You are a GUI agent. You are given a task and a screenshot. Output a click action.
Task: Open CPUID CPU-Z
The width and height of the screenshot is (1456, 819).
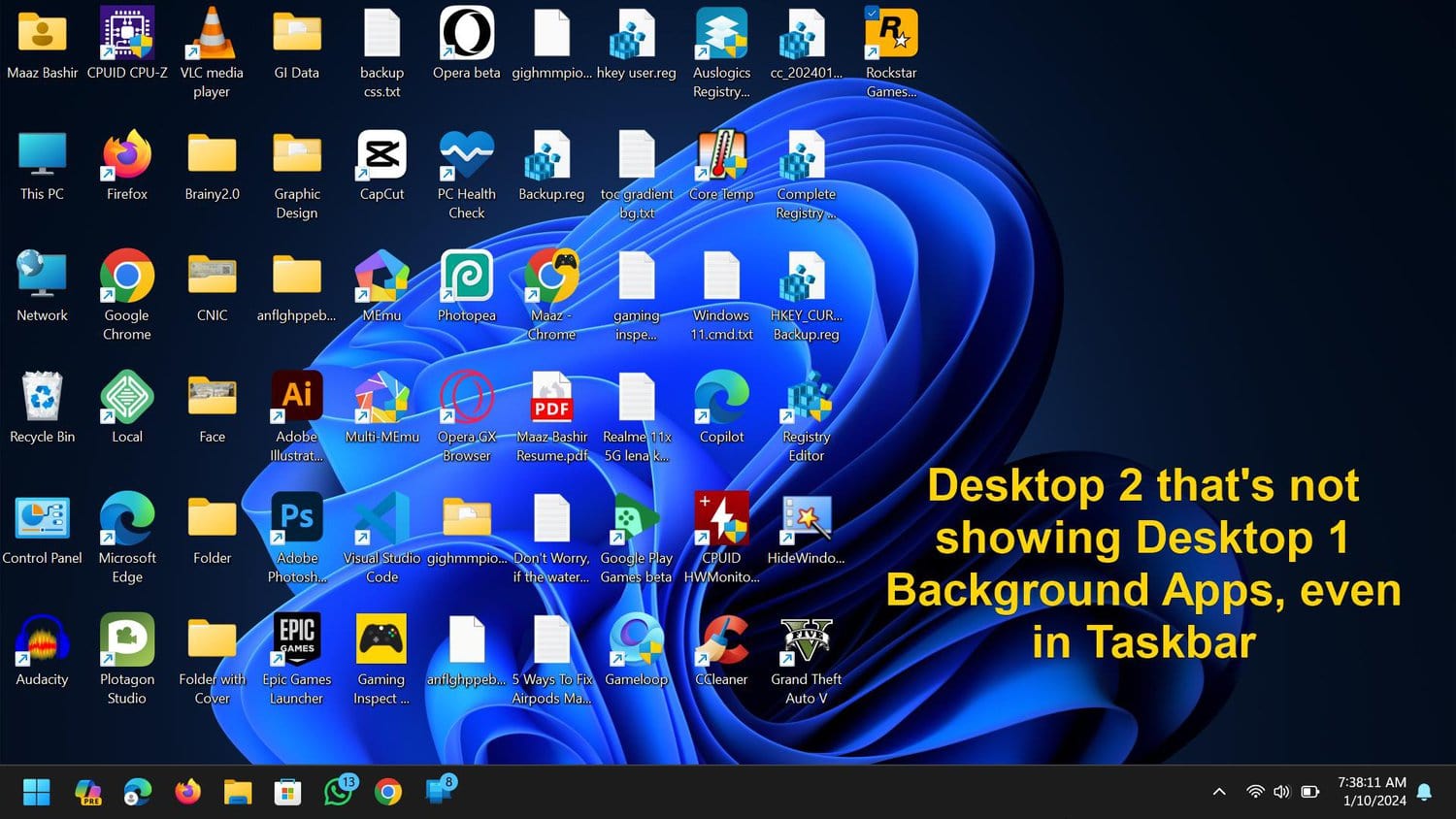[126, 32]
